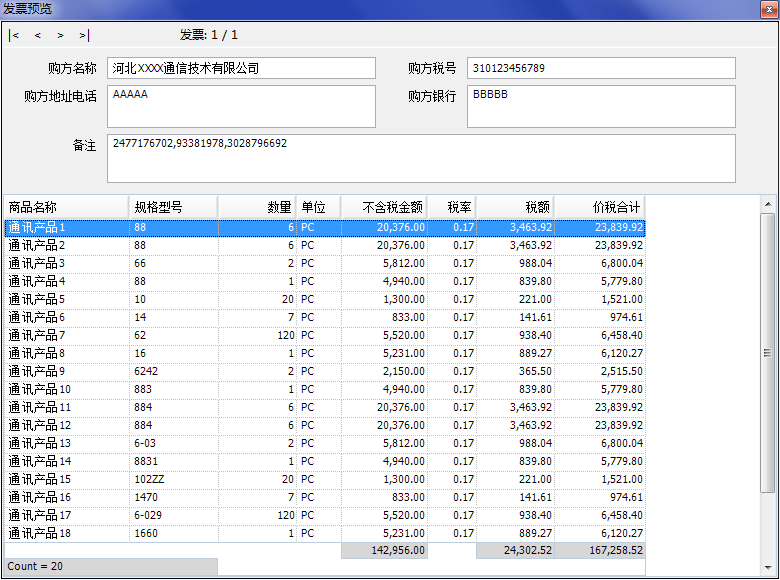Click spec cell 6-029
This screenshot has height=580, width=780.
(x=174, y=515)
